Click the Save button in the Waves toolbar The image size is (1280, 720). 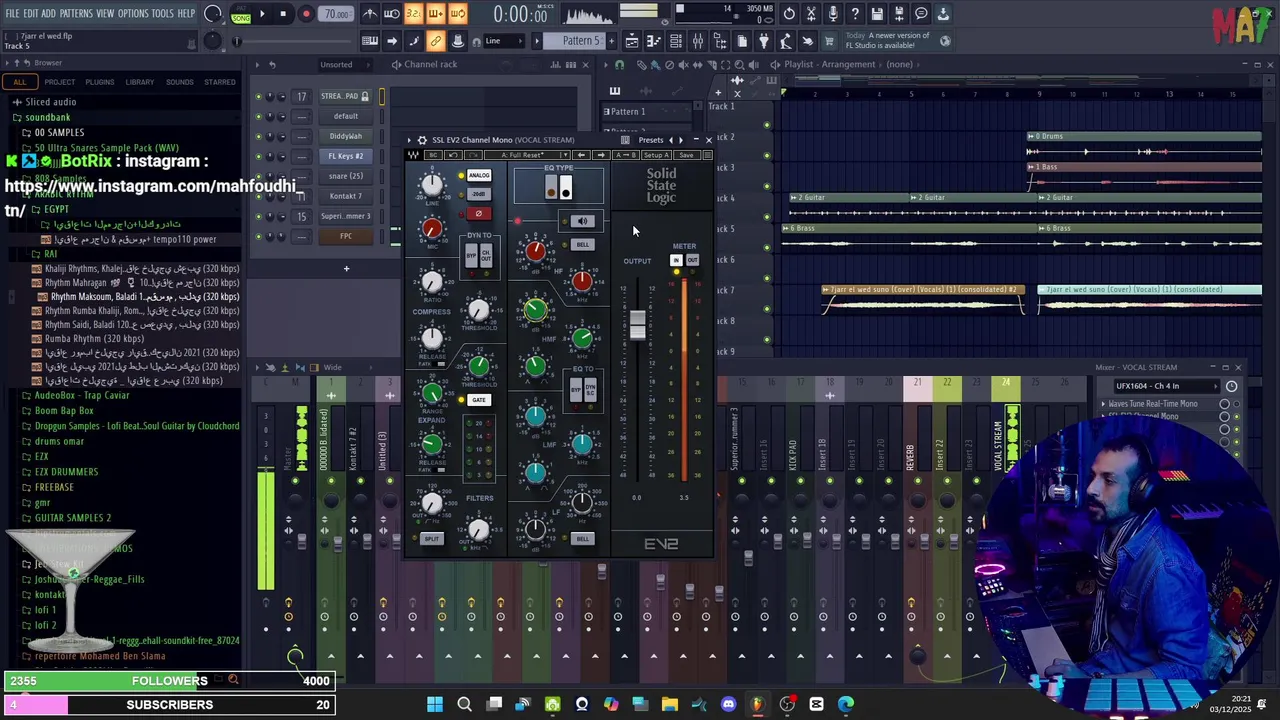[685, 155]
